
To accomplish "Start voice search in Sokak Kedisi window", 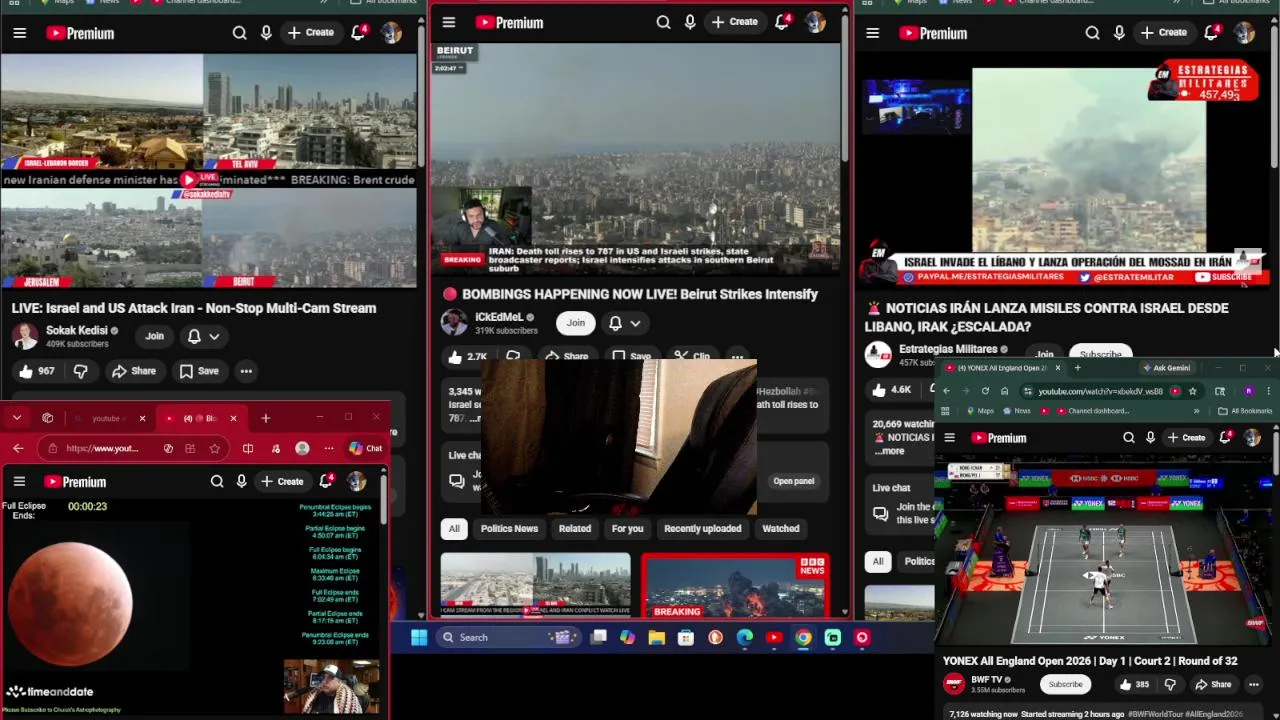I will coord(266,33).
